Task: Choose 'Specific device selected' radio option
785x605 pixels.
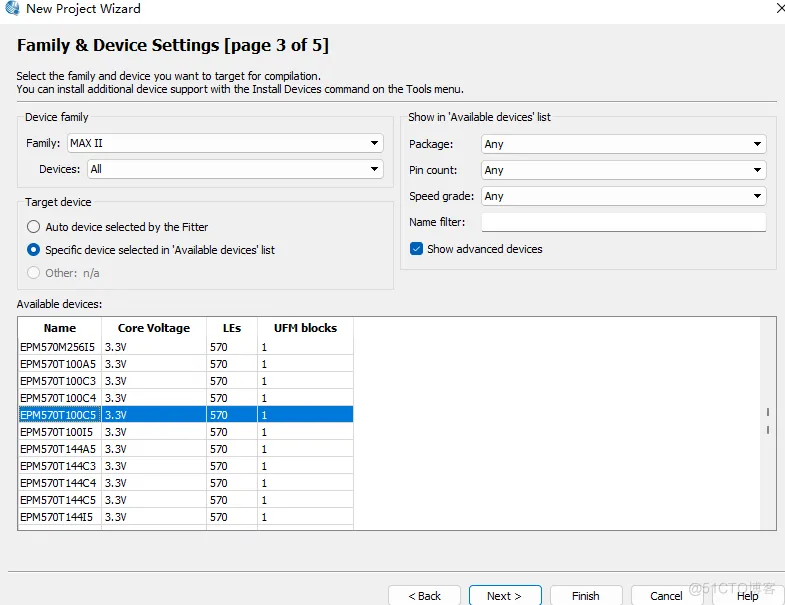Action: pyautogui.click(x=34, y=250)
